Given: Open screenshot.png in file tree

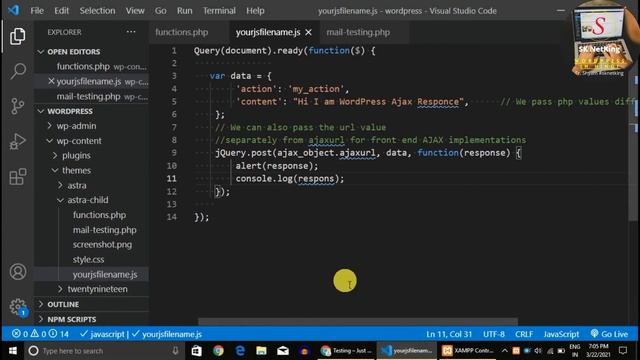Looking at the screenshot, I should (102, 244).
